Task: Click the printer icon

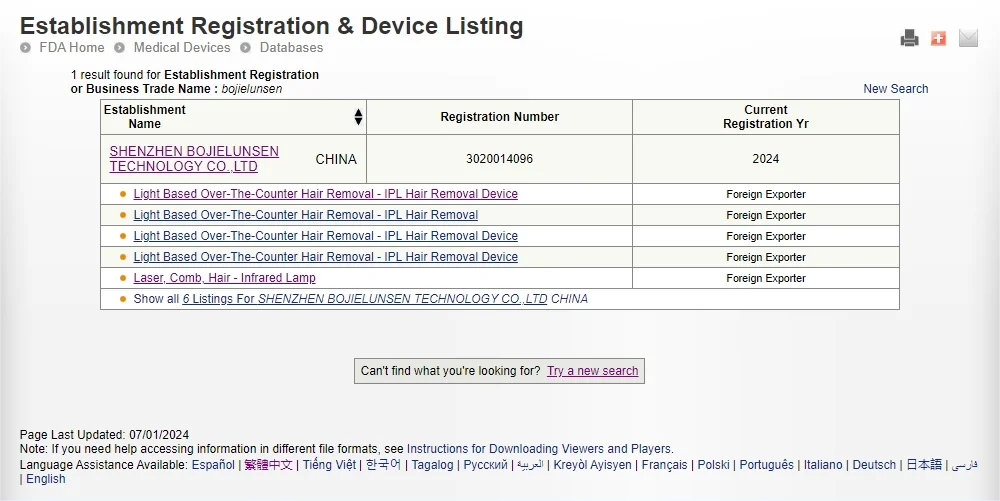Action: [909, 38]
